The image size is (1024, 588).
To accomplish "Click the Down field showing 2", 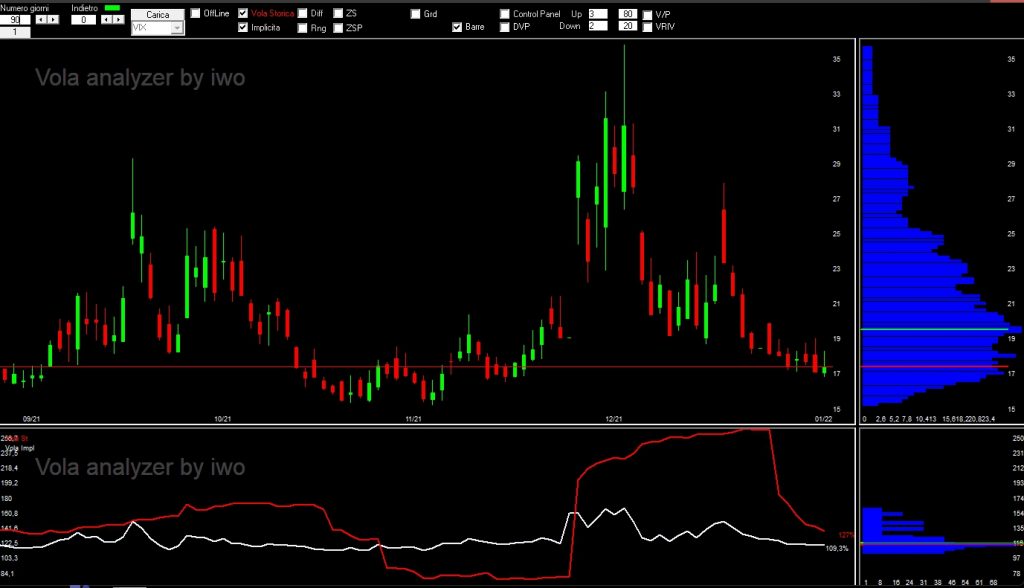I will [598, 26].
